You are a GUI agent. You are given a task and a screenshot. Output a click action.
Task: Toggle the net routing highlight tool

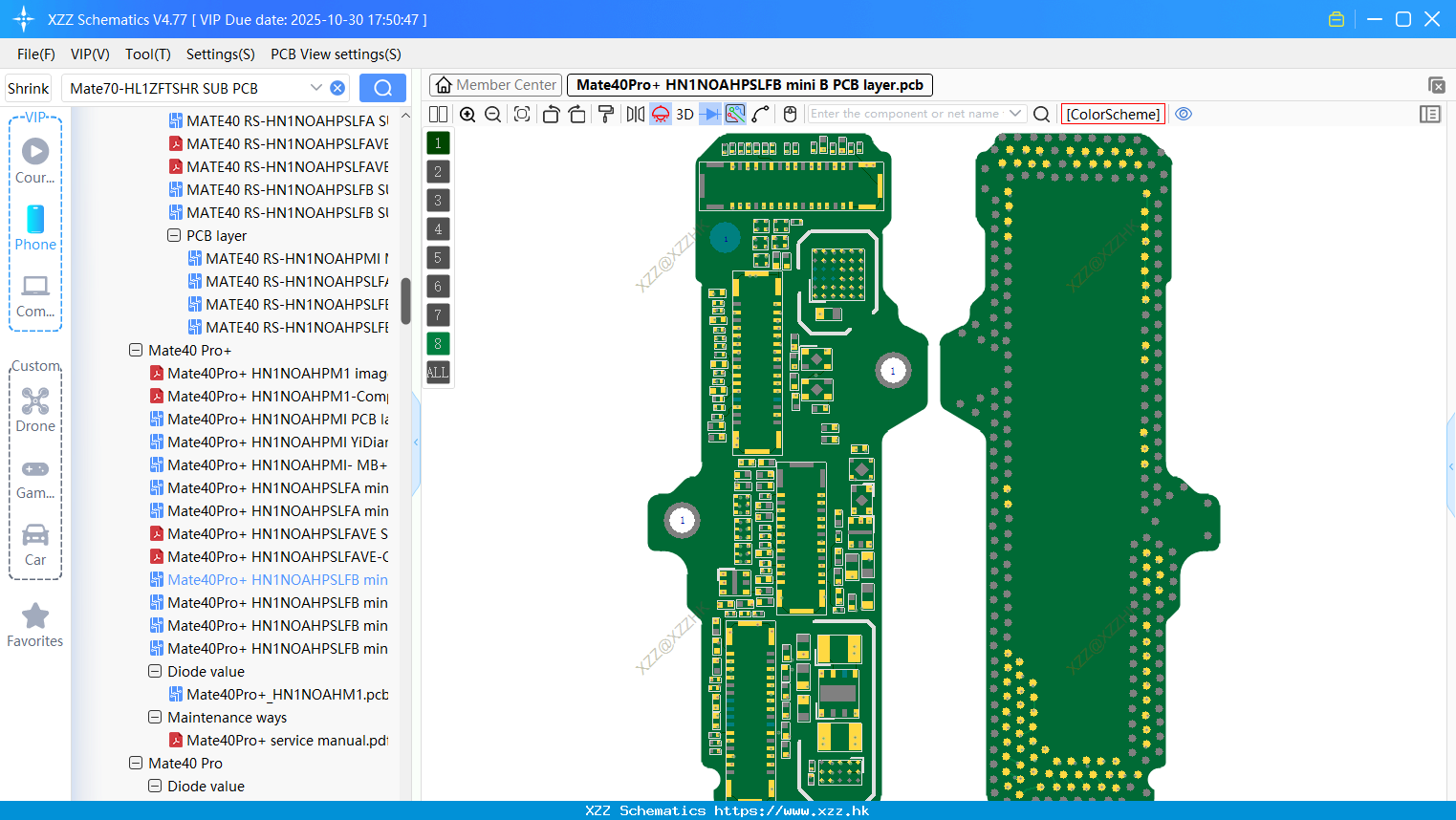coord(735,114)
